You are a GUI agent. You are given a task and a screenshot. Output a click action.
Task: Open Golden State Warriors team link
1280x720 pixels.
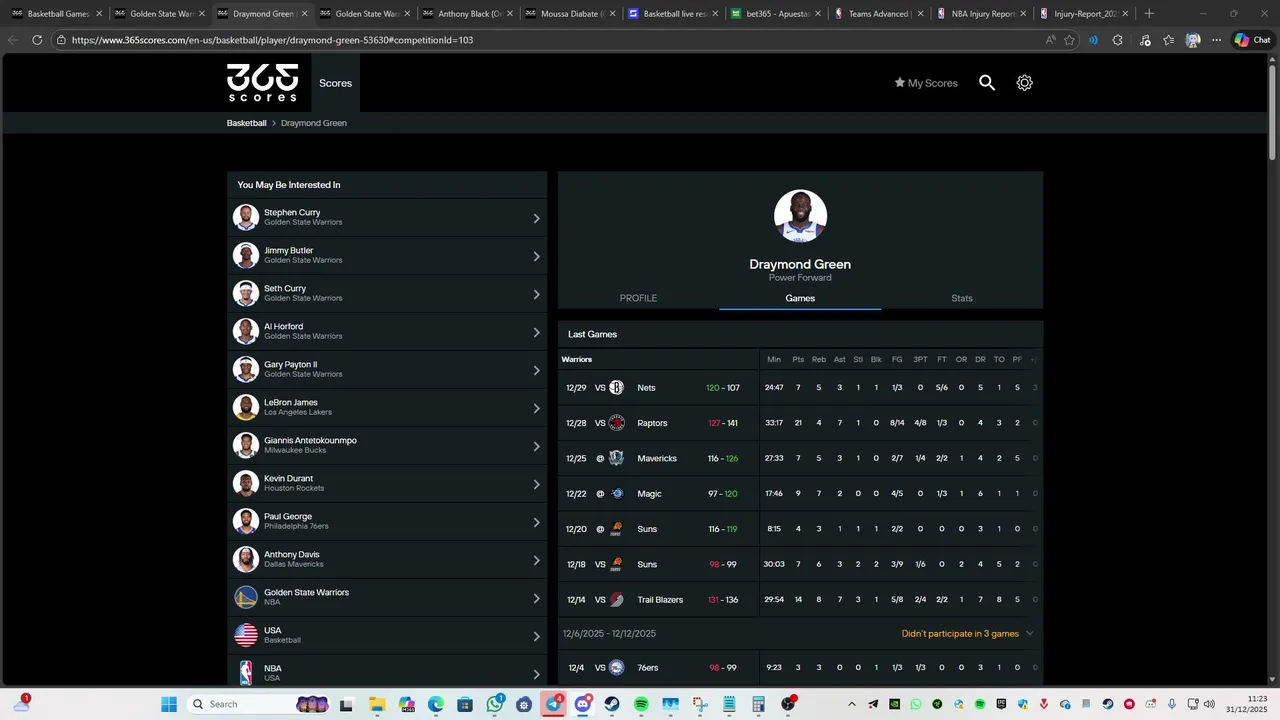point(387,598)
